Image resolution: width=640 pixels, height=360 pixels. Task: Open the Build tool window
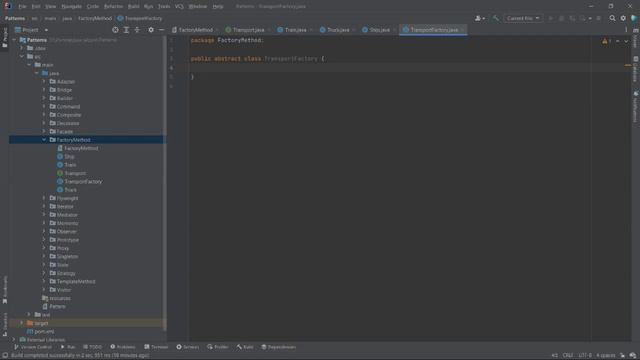pos(245,347)
